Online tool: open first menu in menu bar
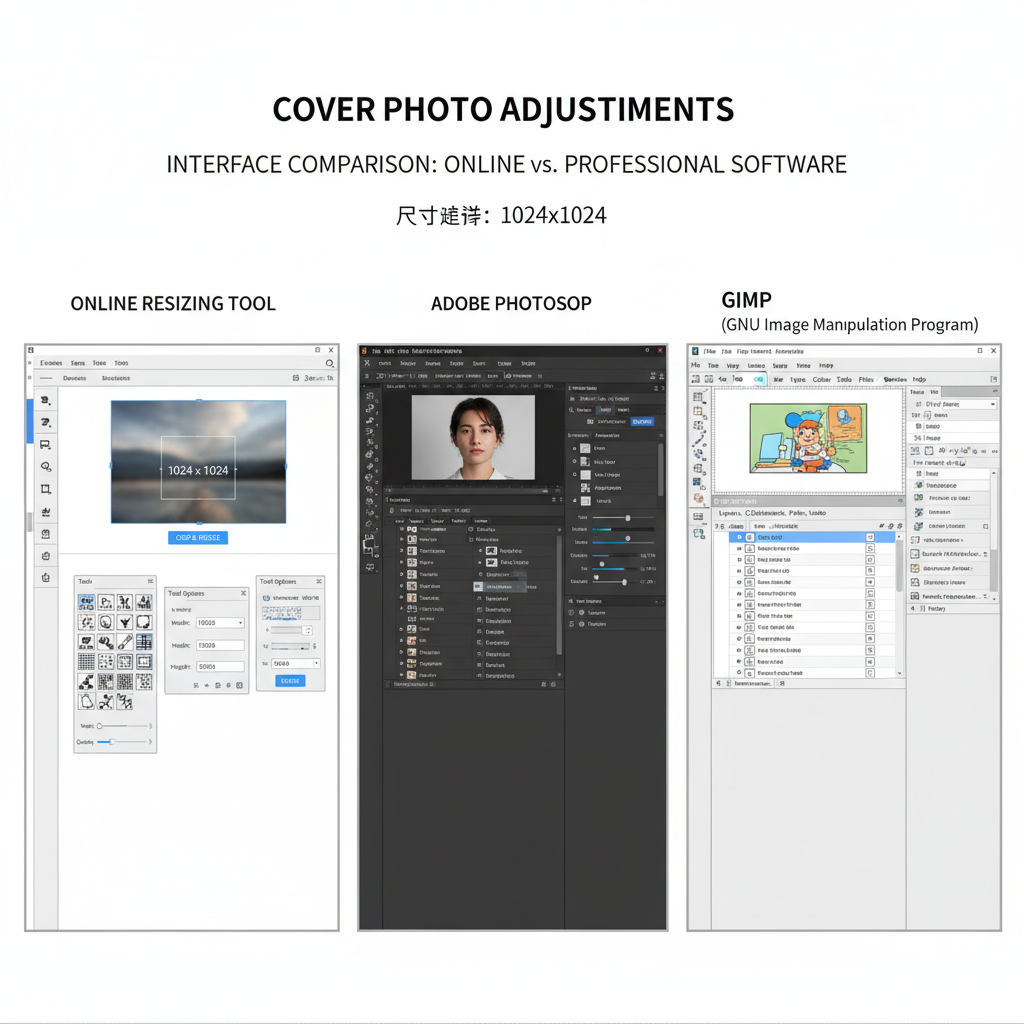The width and height of the screenshot is (1024, 1024). [51, 363]
